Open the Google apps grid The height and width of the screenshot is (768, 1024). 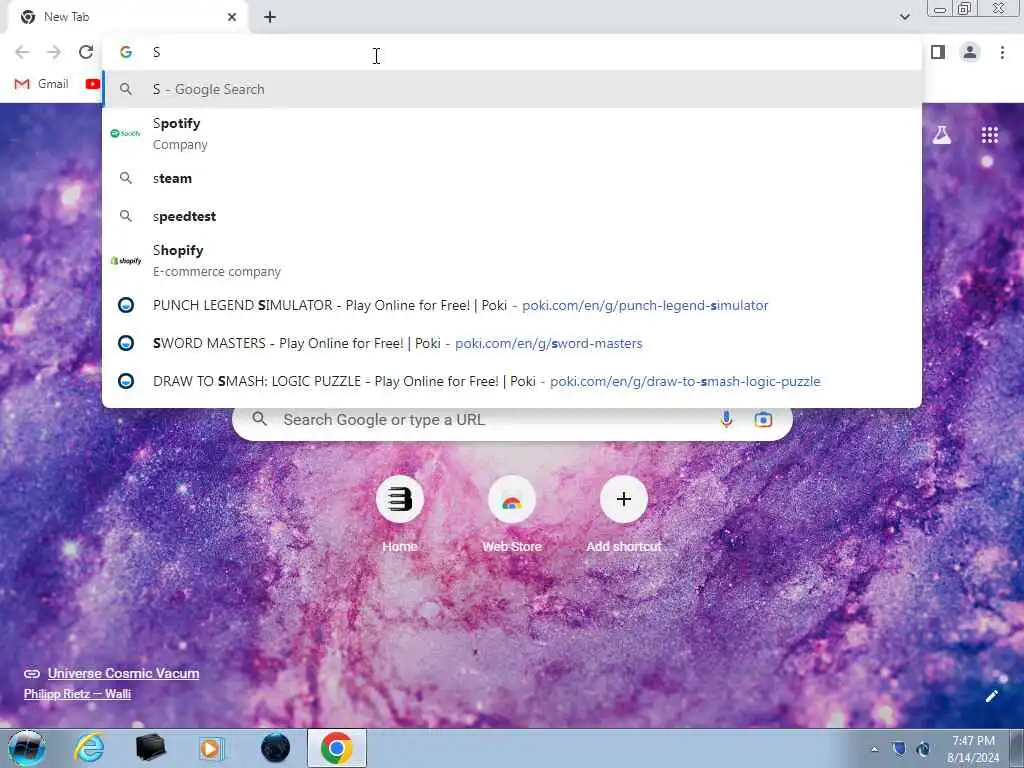pyautogui.click(x=989, y=135)
